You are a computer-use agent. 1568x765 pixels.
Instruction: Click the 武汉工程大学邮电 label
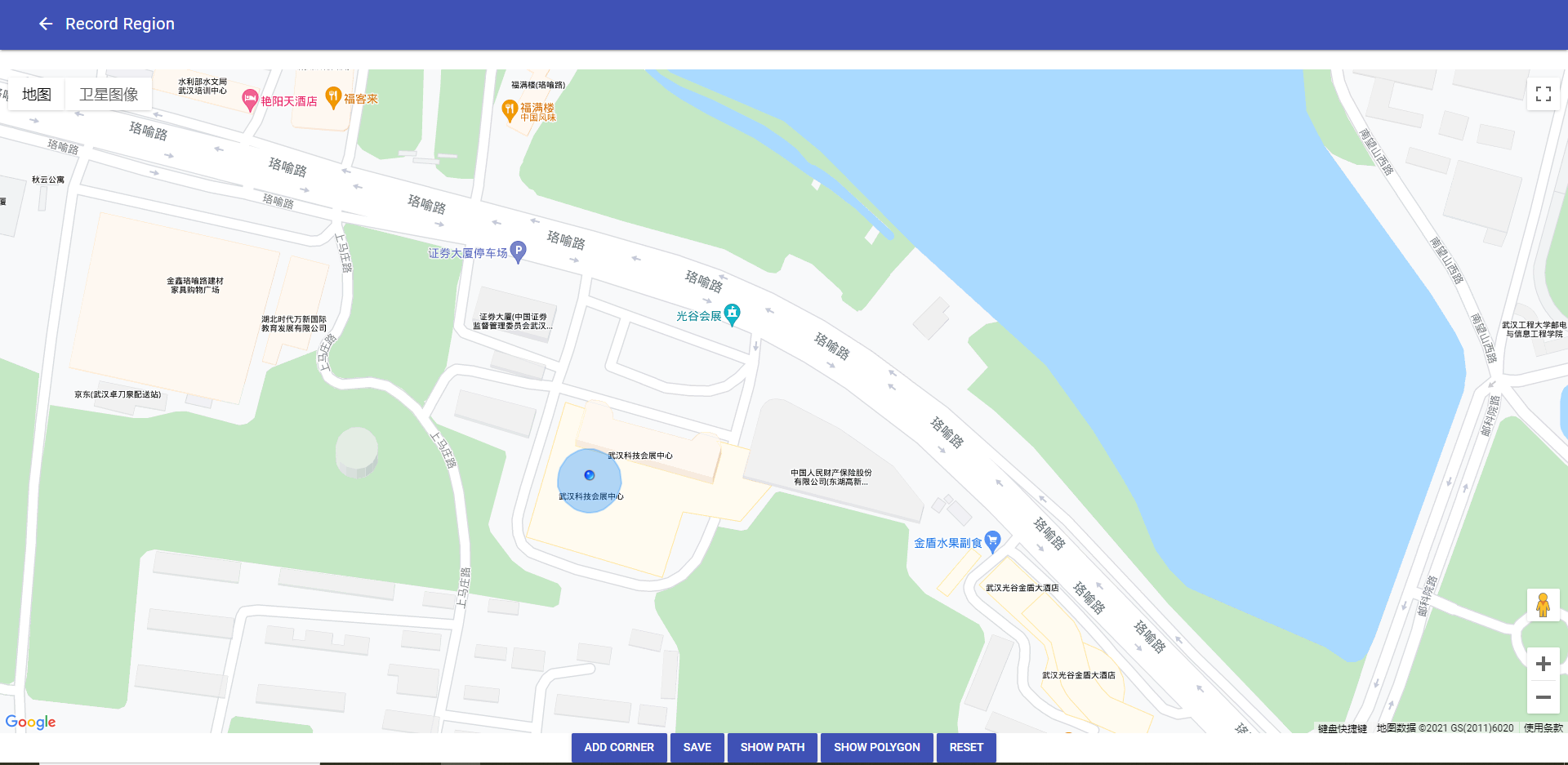1534,329
